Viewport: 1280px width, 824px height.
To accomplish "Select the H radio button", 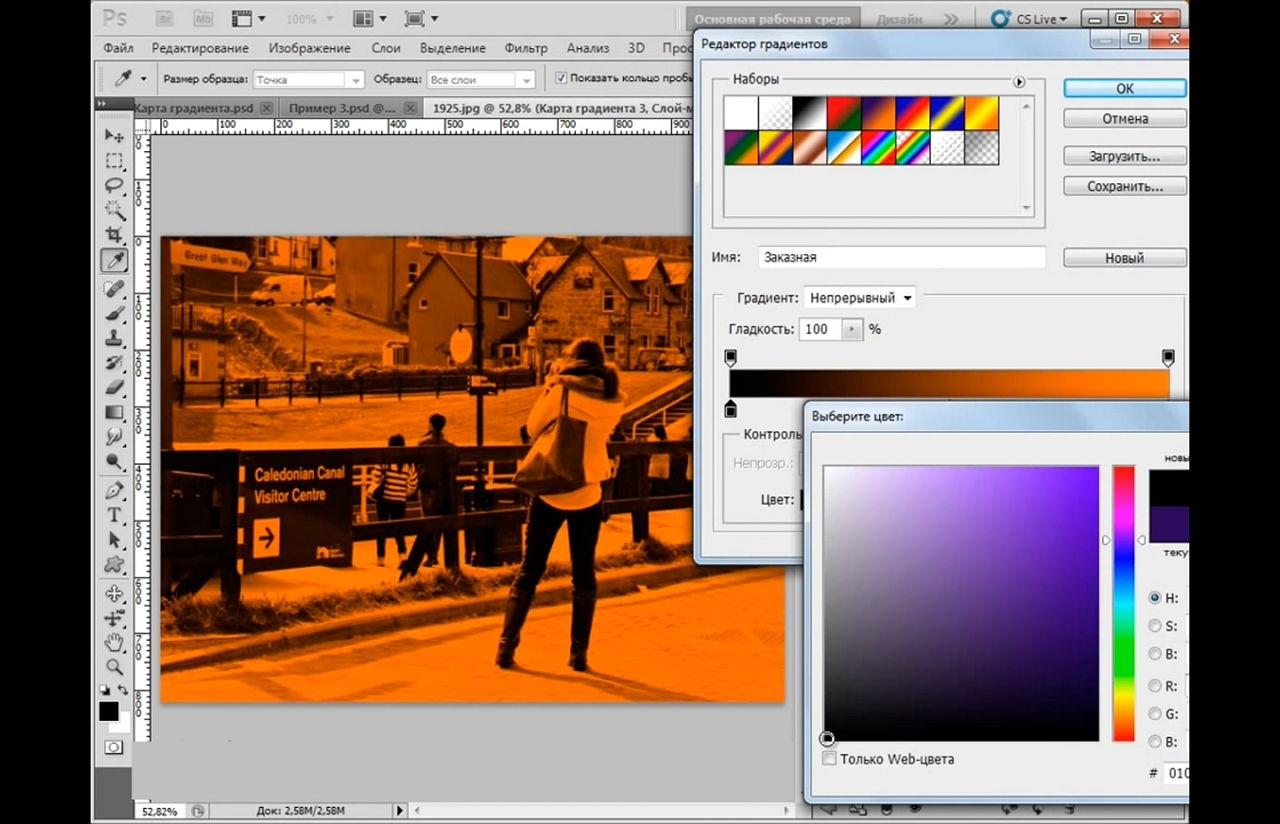I will (1155, 598).
